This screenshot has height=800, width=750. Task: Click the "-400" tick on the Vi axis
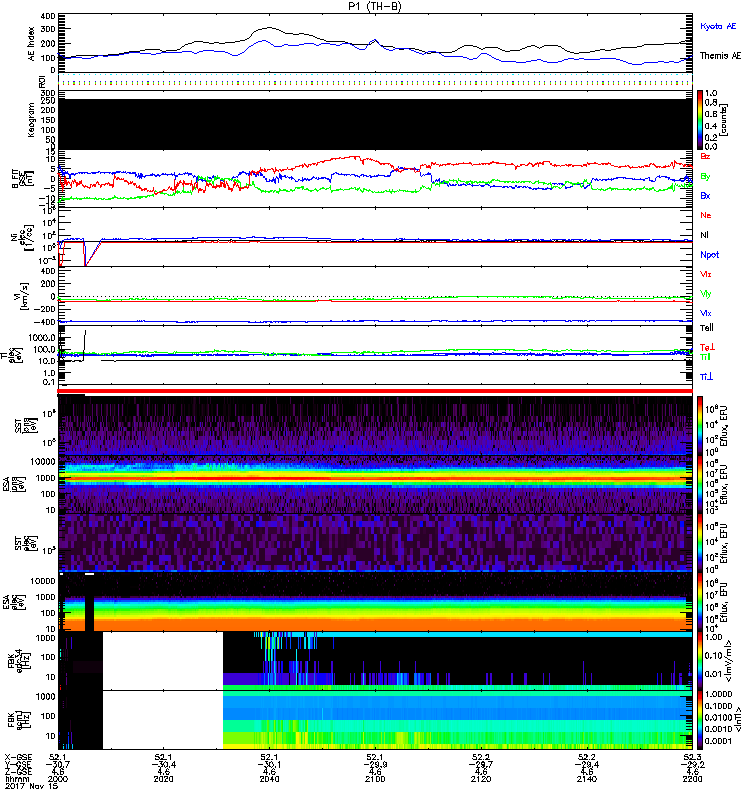point(44,322)
